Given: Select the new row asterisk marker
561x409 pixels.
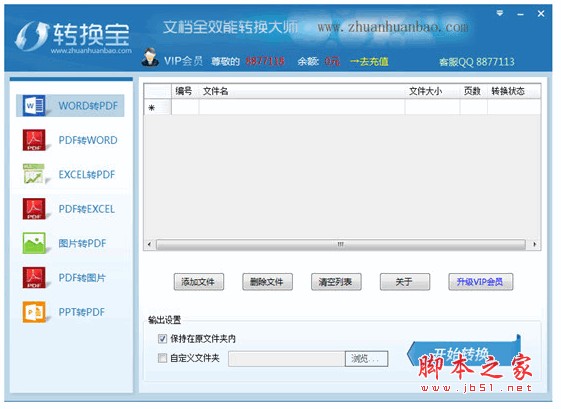Looking at the screenshot, I should (152, 107).
